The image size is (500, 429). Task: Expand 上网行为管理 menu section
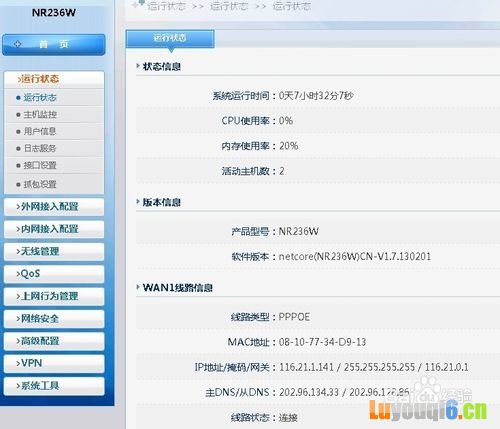click(x=54, y=296)
